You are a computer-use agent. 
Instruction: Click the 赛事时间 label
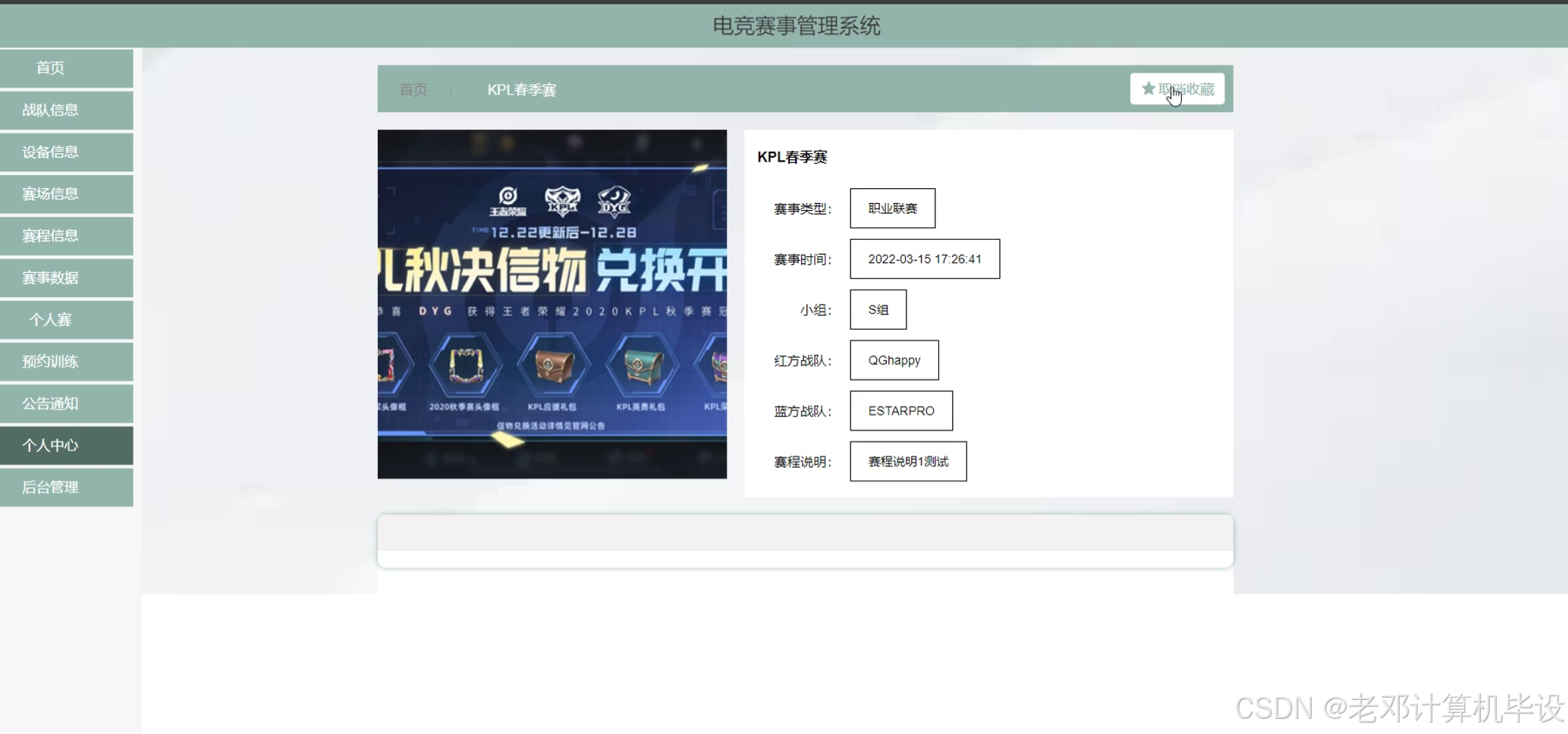803,259
